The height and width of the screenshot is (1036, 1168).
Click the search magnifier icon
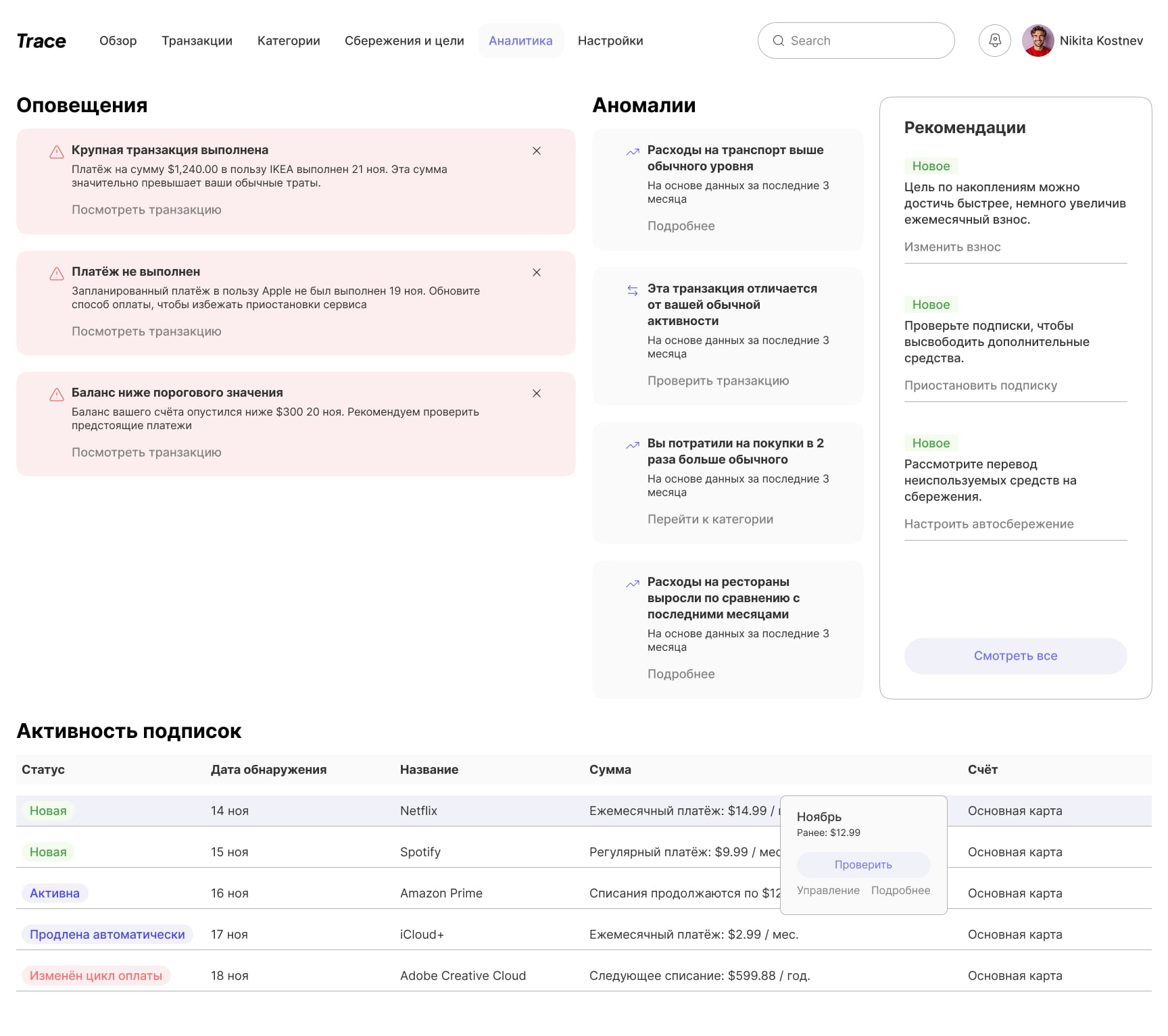(778, 41)
